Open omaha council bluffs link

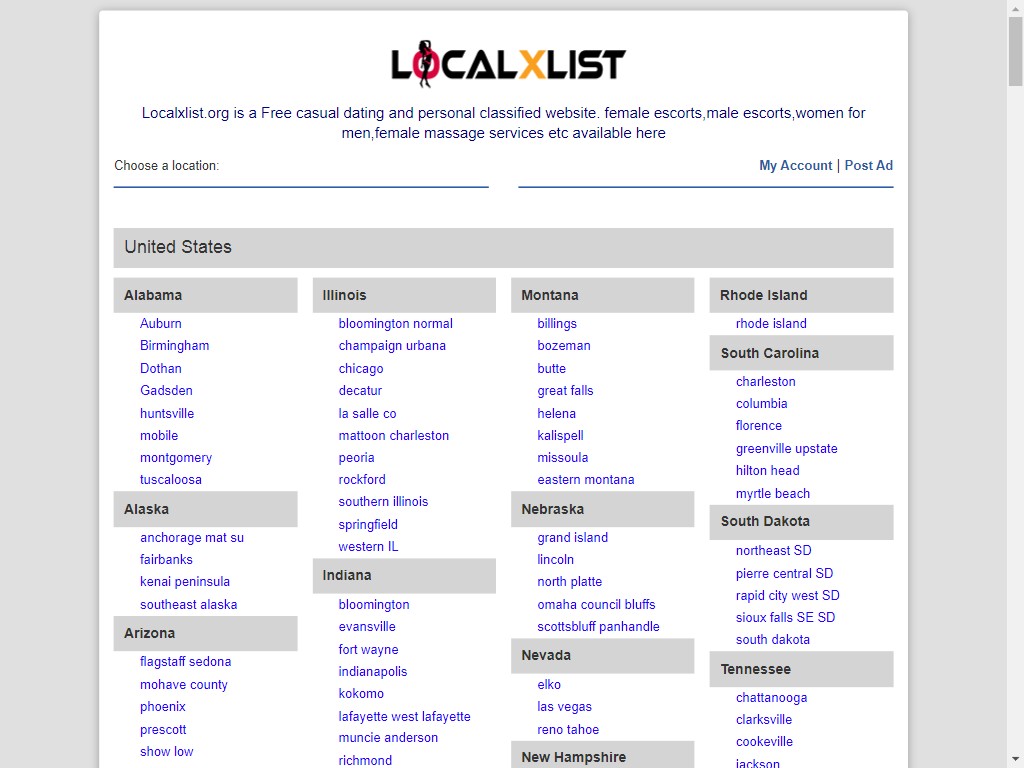point(596,605)
